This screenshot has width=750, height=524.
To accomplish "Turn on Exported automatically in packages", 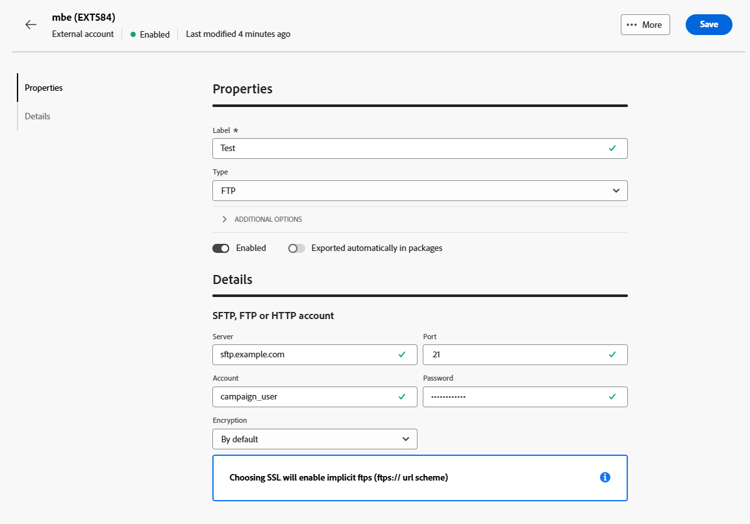I will click(x=296, y=248).
